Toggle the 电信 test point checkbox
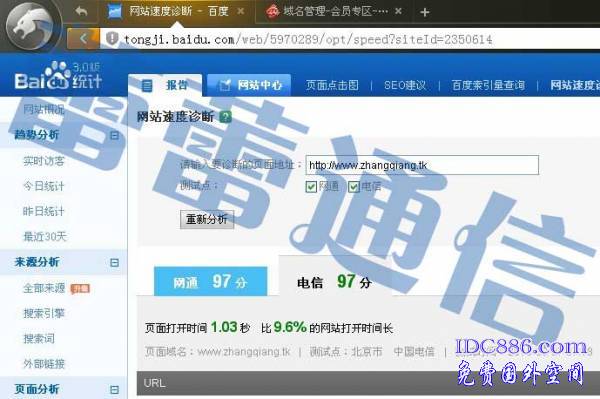The width and height of the screenshot is (600, 399). point(354,187)
